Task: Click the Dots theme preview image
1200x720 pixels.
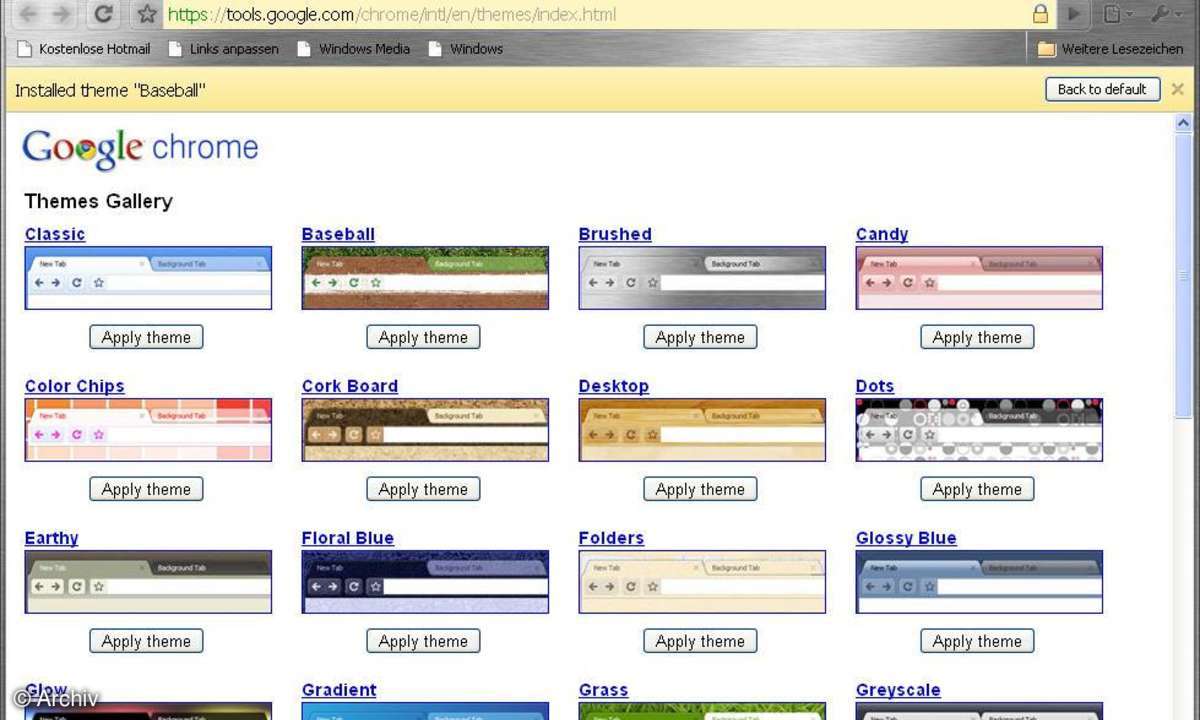Action: (x=979, y=430)
